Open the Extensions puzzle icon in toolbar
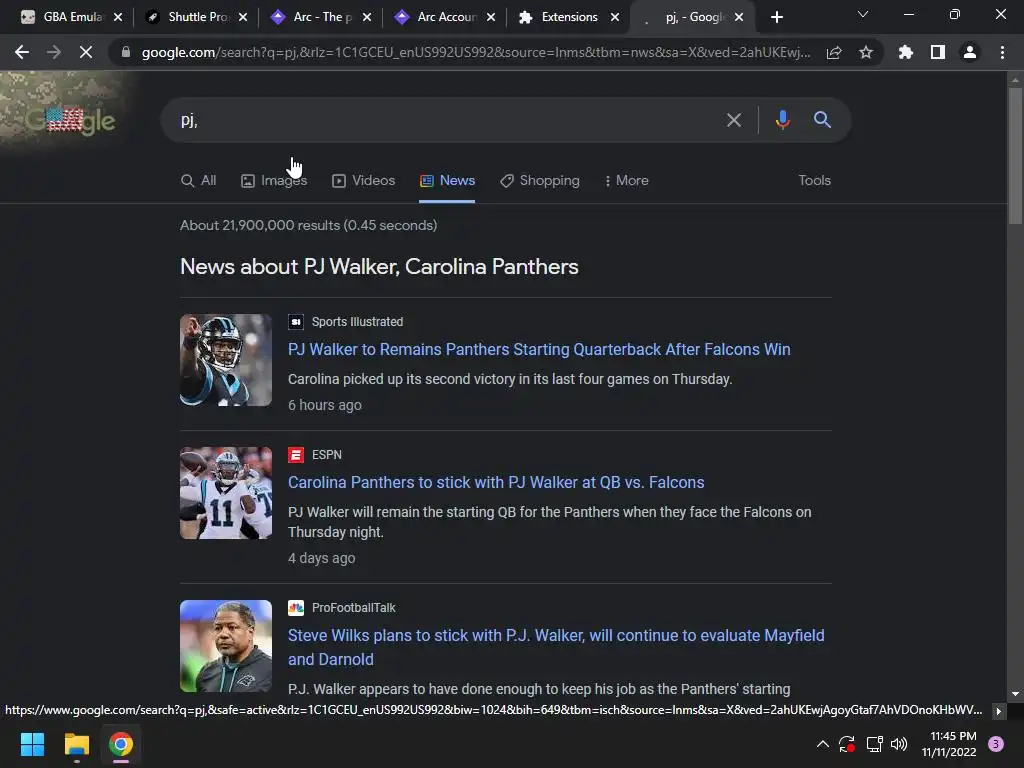This screenshot has height=768, width=1024. (905, 52)
